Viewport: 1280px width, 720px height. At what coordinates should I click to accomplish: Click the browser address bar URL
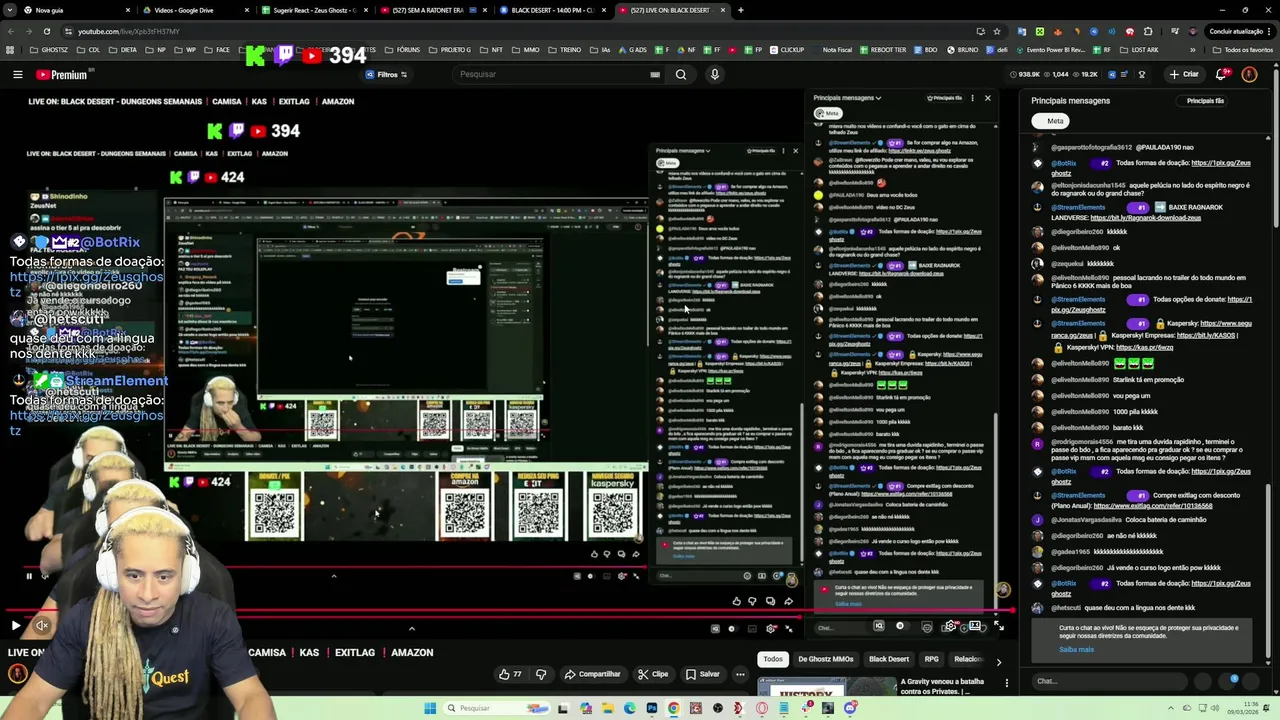point(128,31)
